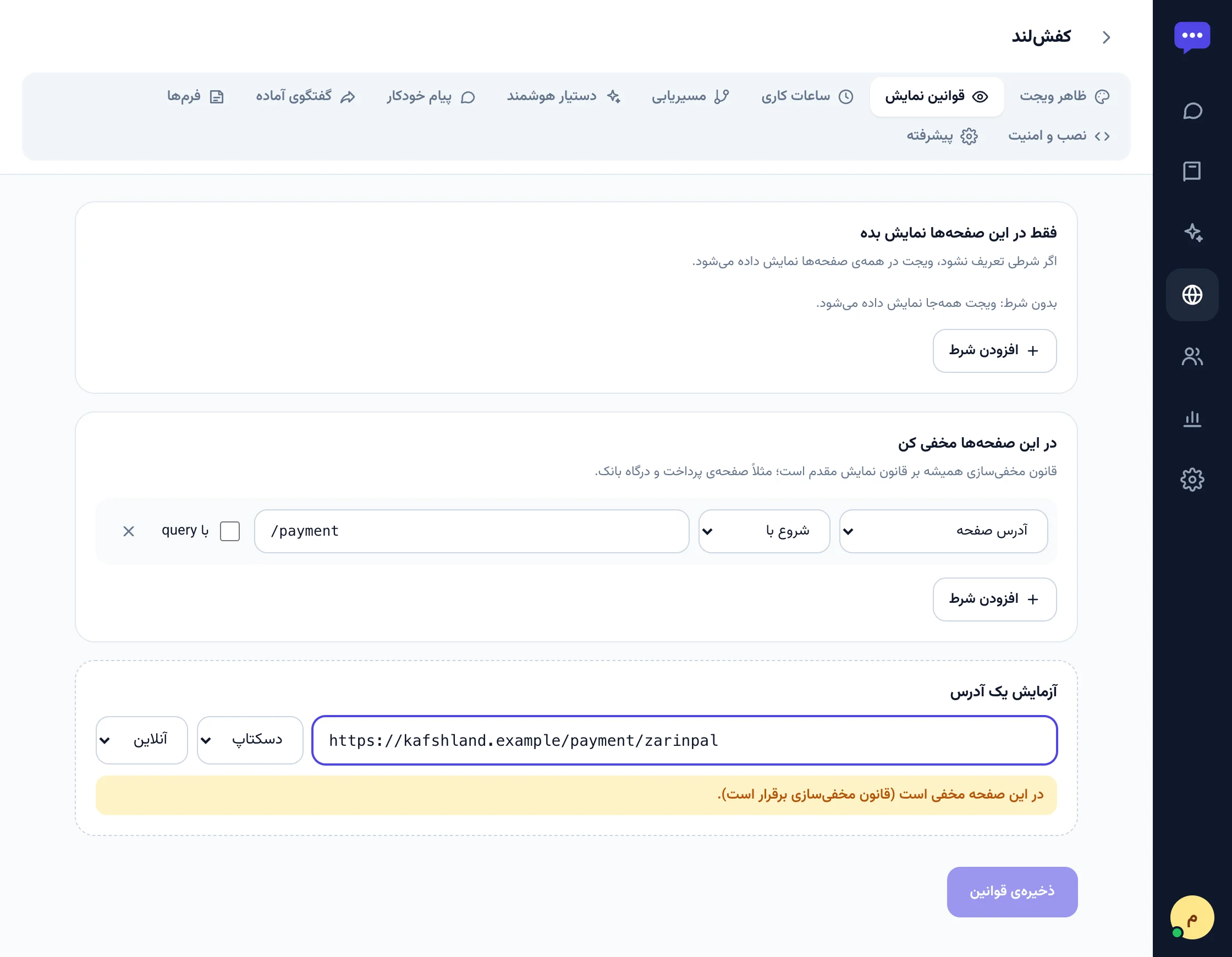Click the 'کفش‌لند' site title

pos(1041,37)
